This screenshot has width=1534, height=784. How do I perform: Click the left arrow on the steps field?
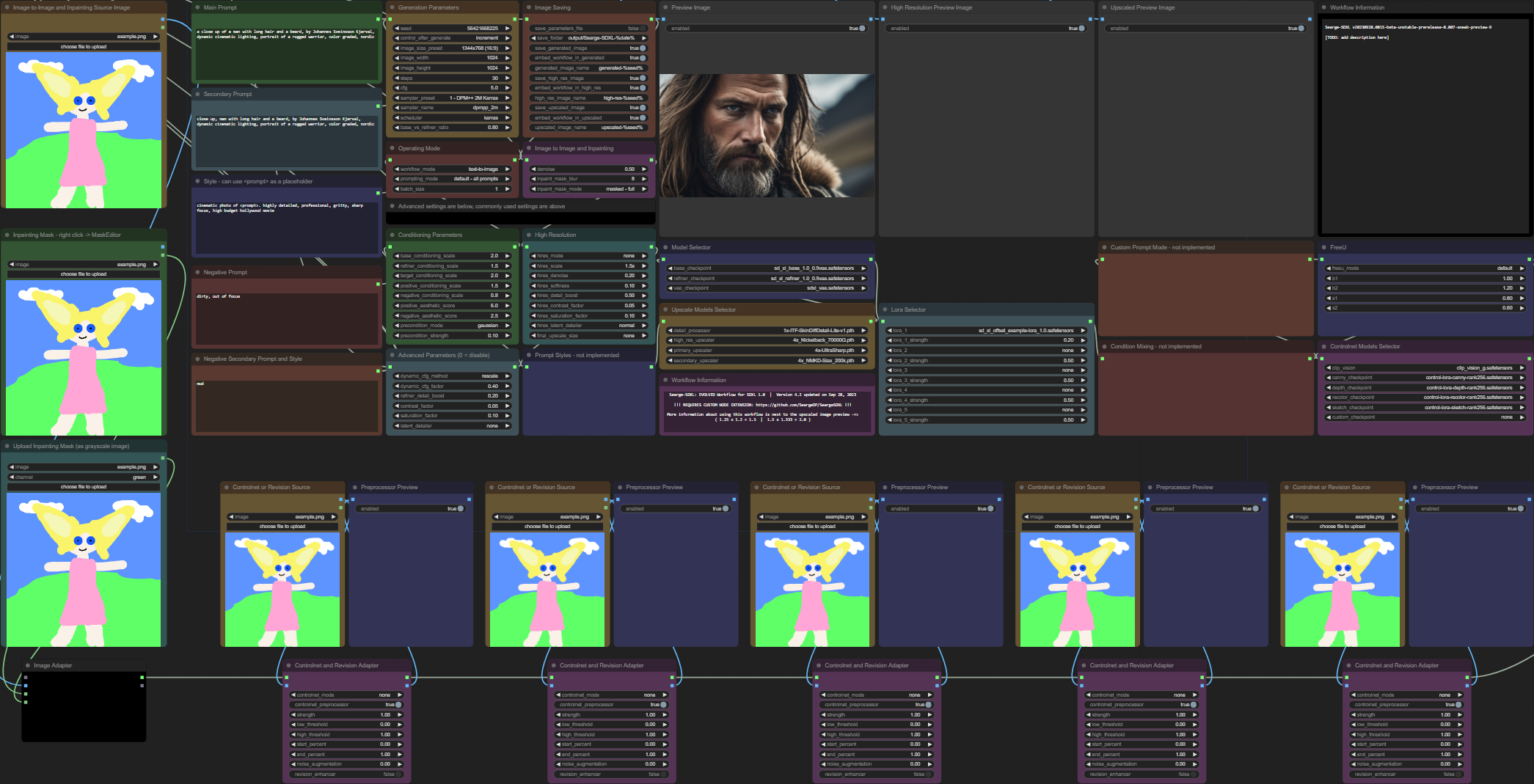coord(397,78)
